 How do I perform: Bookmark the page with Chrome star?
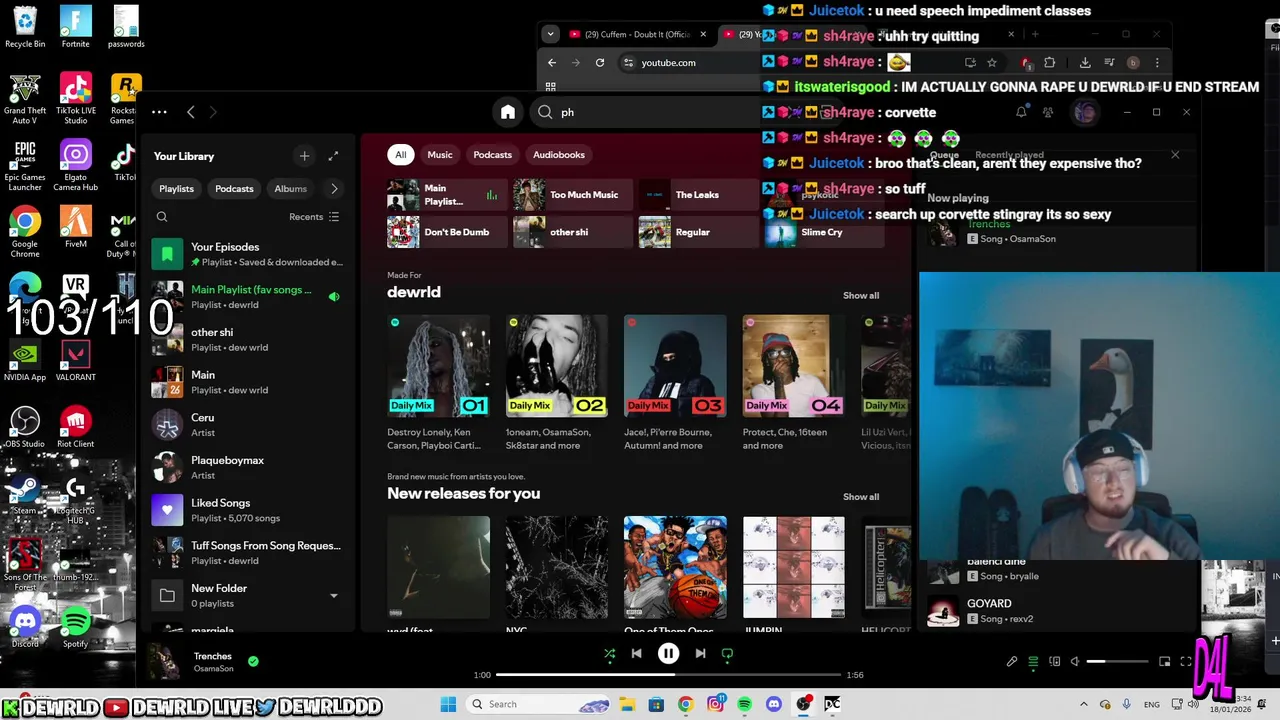coord(992,62)
